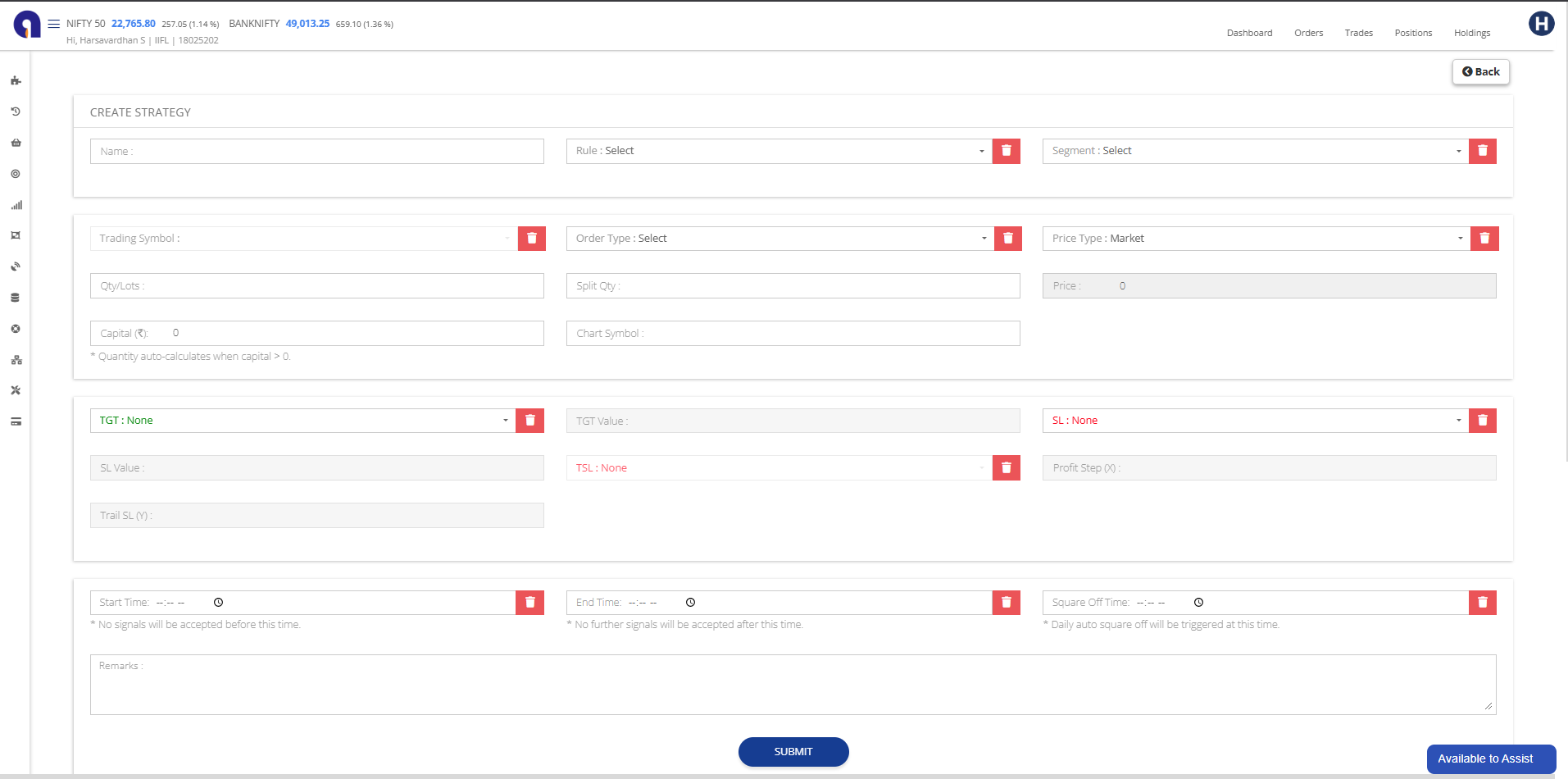Click the shopping basket sidebar icon
This screenshot has height=779, width=1568.
pyautogui.click(x=16, y=143)
